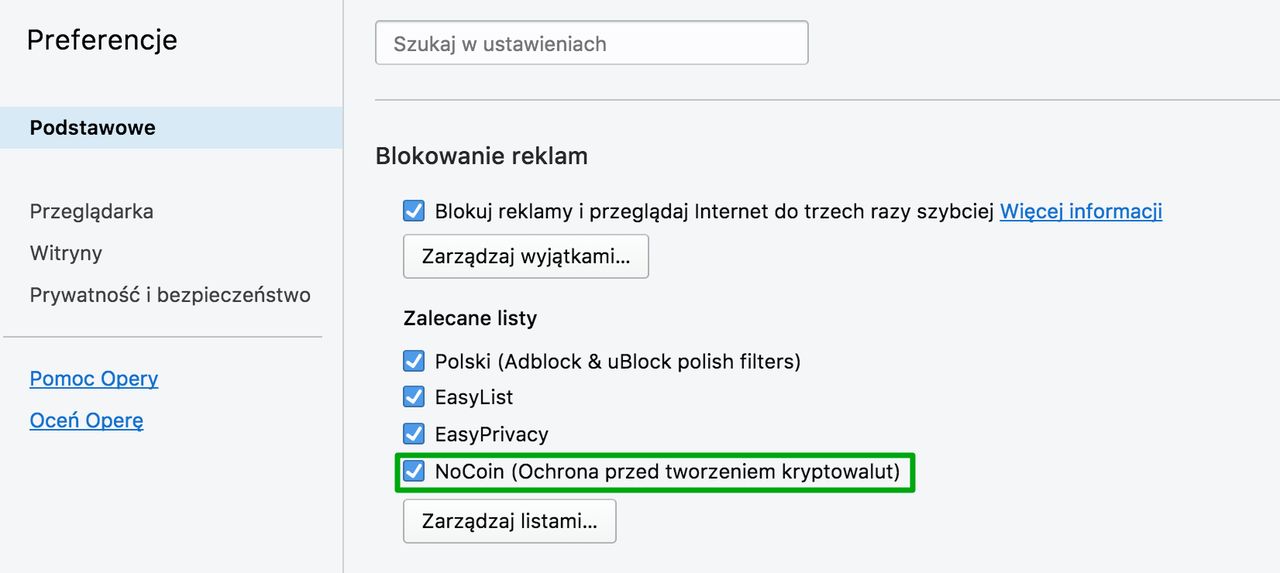The image size is (1280, 573).
Task: Go to the Witryny section
Action: 66,254
